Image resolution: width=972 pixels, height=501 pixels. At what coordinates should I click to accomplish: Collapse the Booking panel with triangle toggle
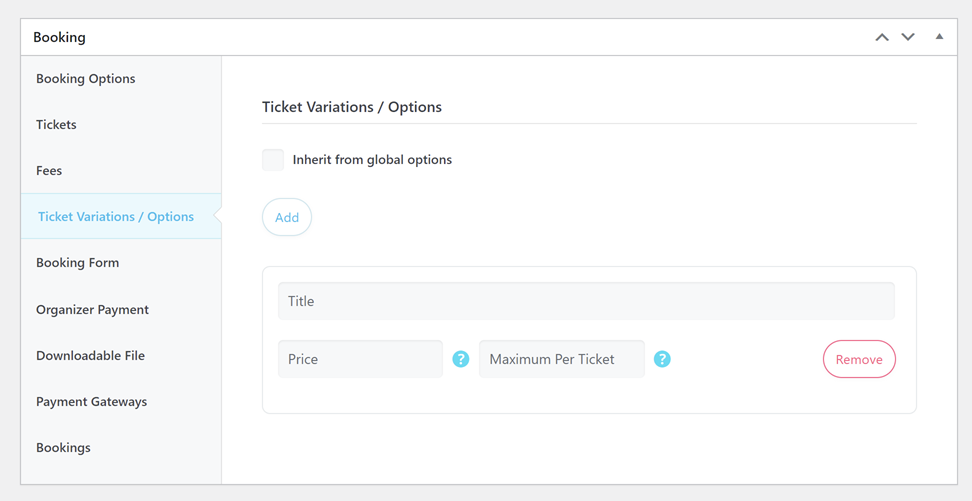click(x=939, y=37)
